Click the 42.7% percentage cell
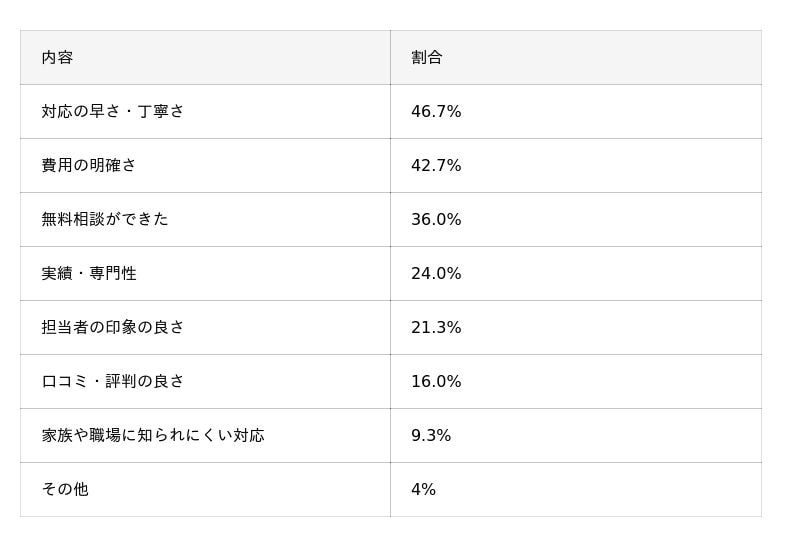800x547 pixels. click(436, 166)
